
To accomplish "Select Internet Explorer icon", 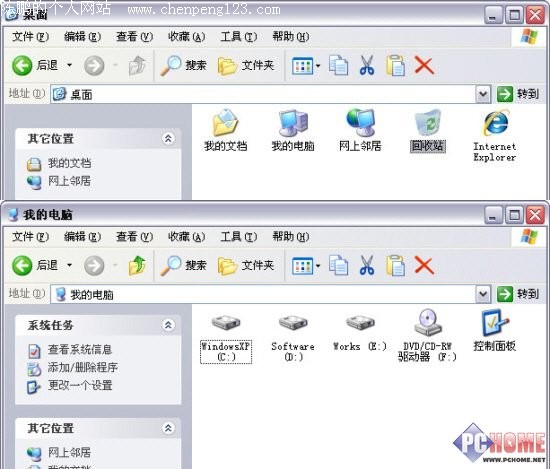I will (495, 135).
